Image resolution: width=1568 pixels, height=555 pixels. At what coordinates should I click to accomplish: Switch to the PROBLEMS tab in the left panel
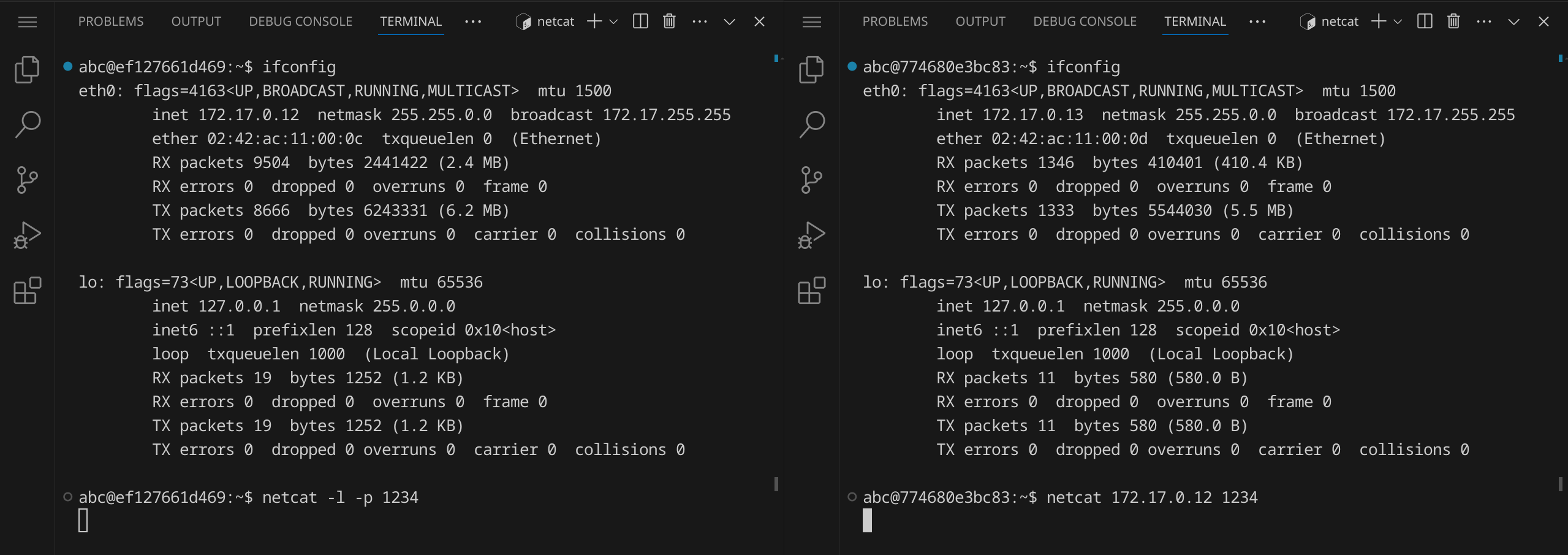click(x=111, y=21)
